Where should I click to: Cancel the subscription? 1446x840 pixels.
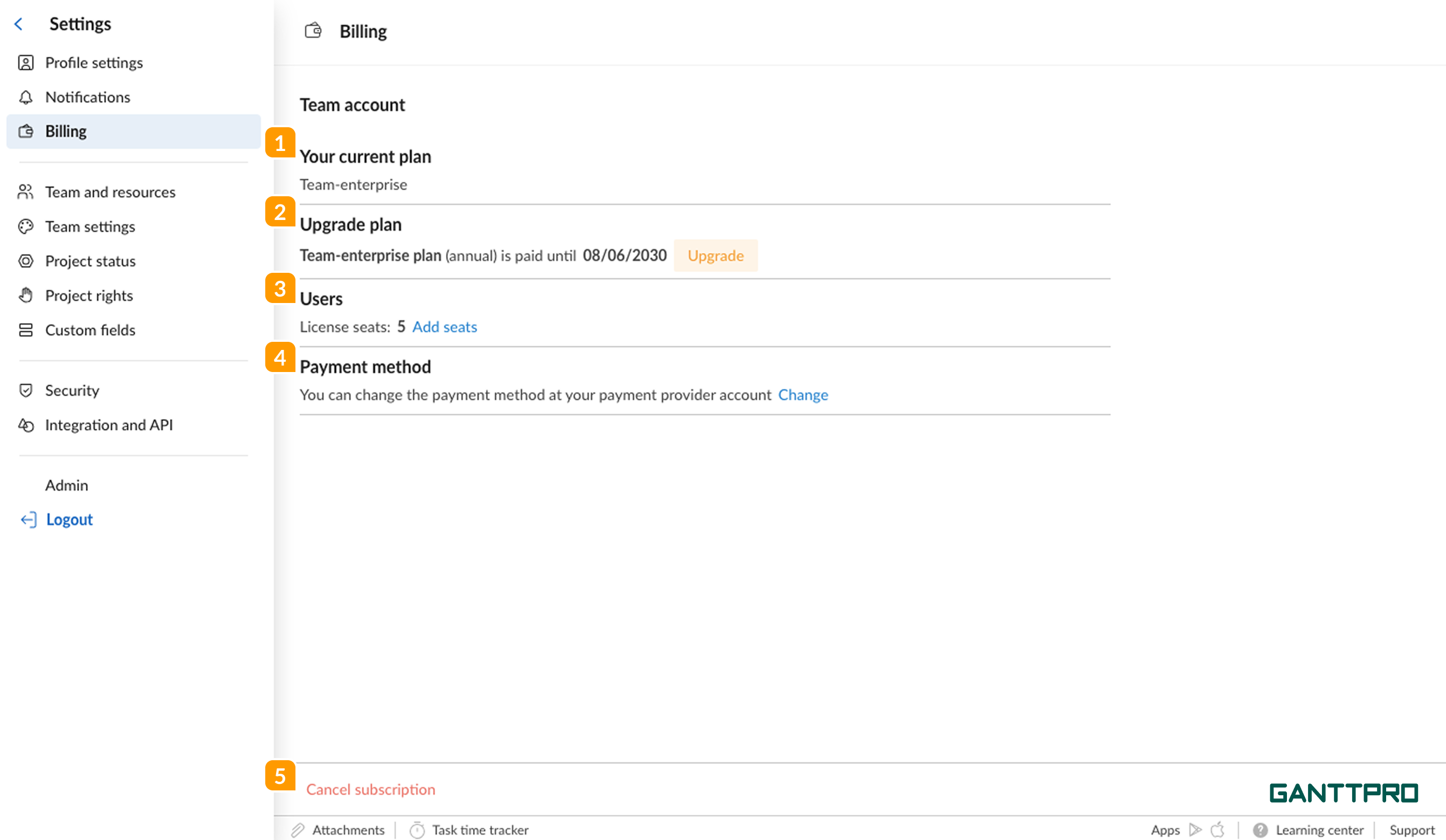(x=371, y=789)
